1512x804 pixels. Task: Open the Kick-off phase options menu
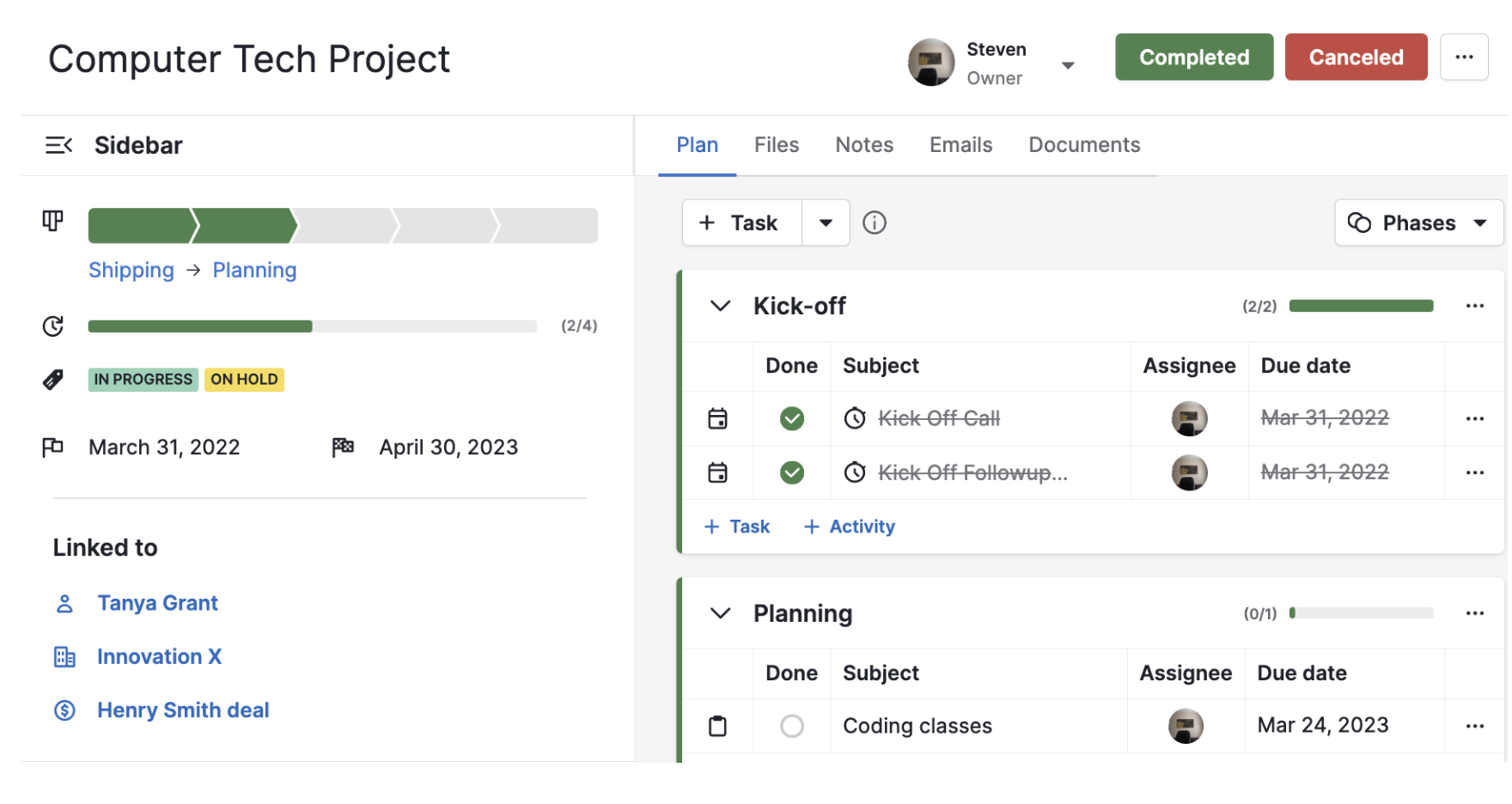coord(1475,307)
